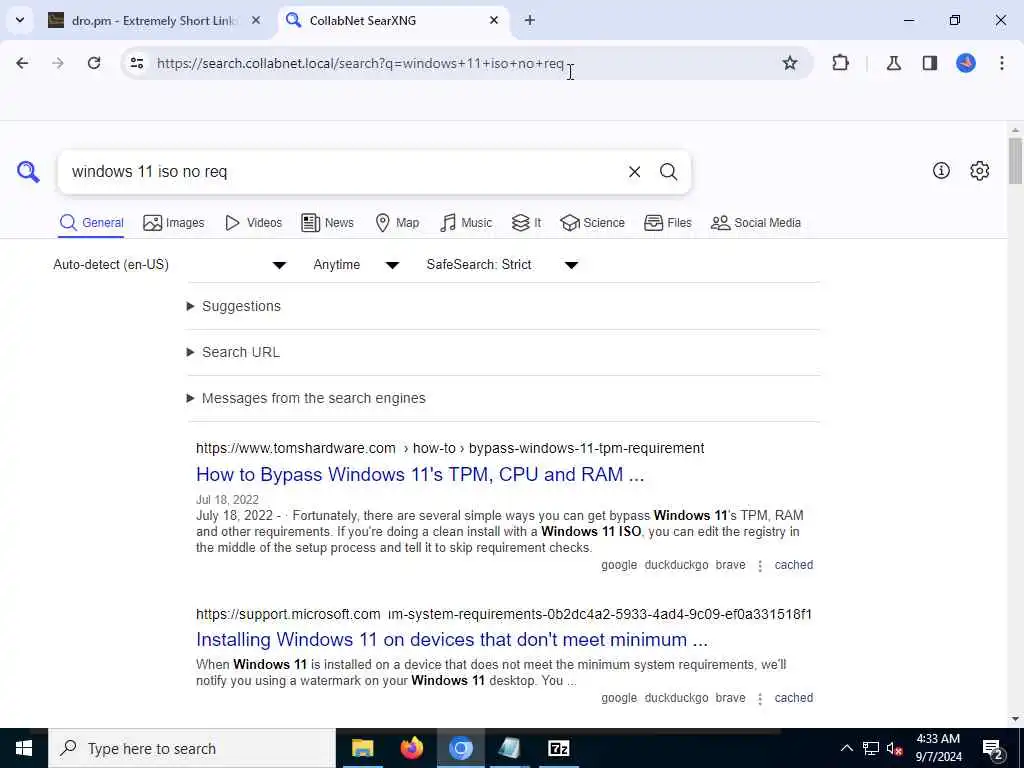Open Firefox from the taskbar
This screenshot has height=768, width=1024.
click(x=411, y=748)
